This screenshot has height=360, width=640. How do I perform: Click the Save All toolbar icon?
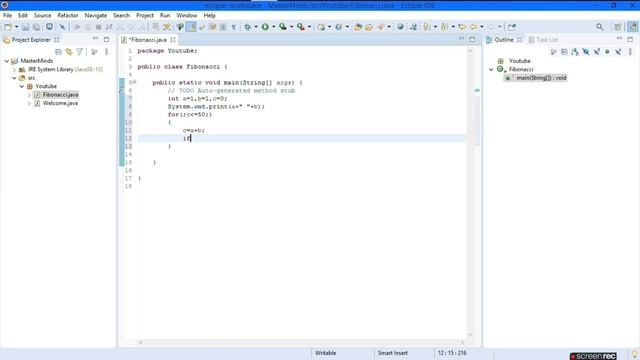[x=36, y=27]
